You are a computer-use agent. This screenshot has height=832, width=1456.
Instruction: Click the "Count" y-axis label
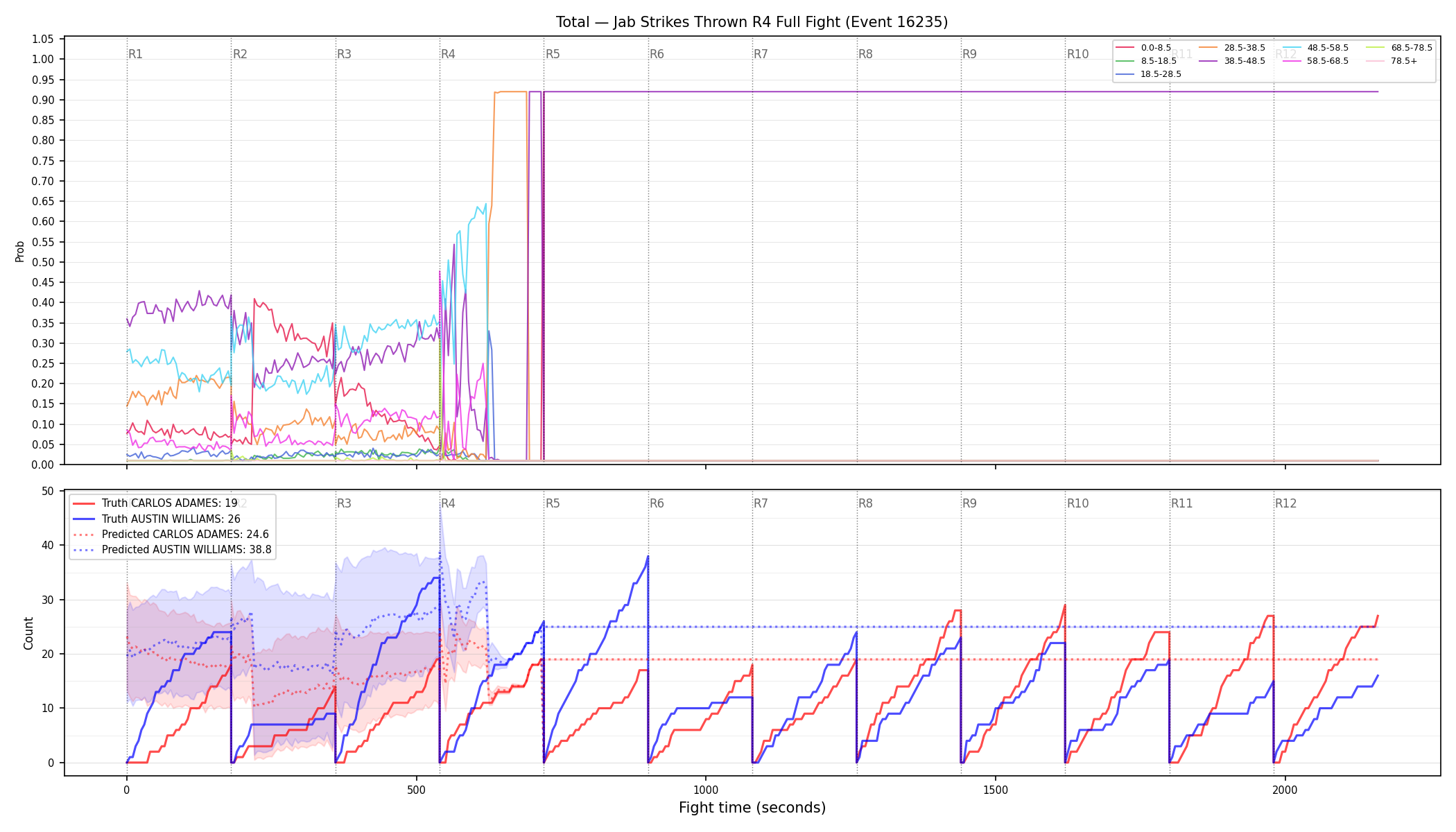pyautogui.click(x=28, y=633)
